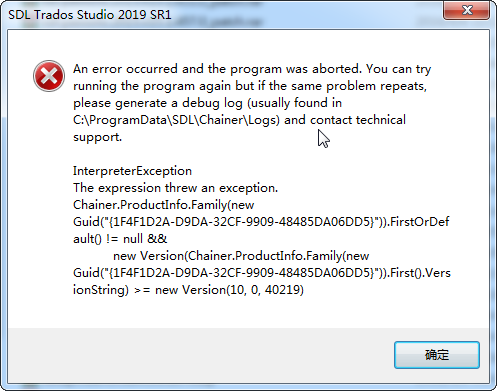Close the SDL Trados Studio error dialog
Image resolution: width=497 pixels, height=391 pixels.
pos(467,10)
